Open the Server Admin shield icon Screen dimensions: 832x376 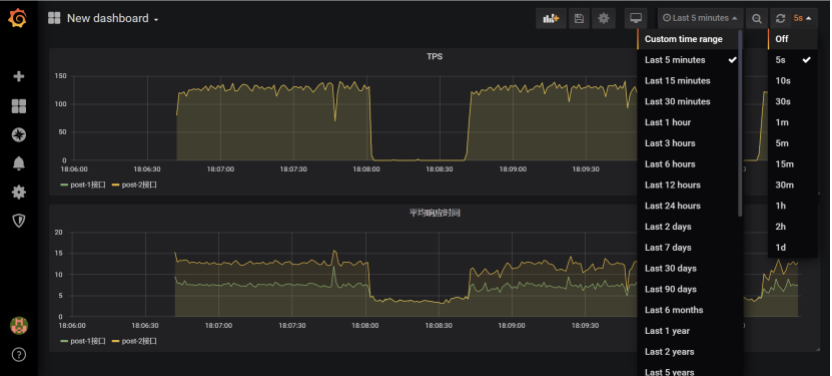point(19,221)
